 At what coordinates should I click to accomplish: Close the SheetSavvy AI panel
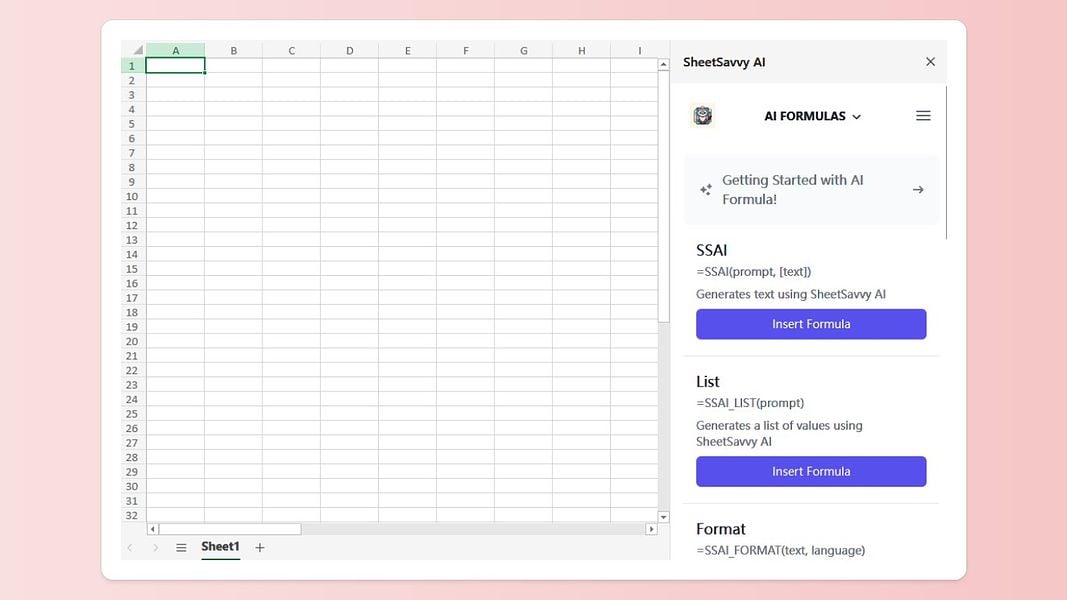coord(930,62)
